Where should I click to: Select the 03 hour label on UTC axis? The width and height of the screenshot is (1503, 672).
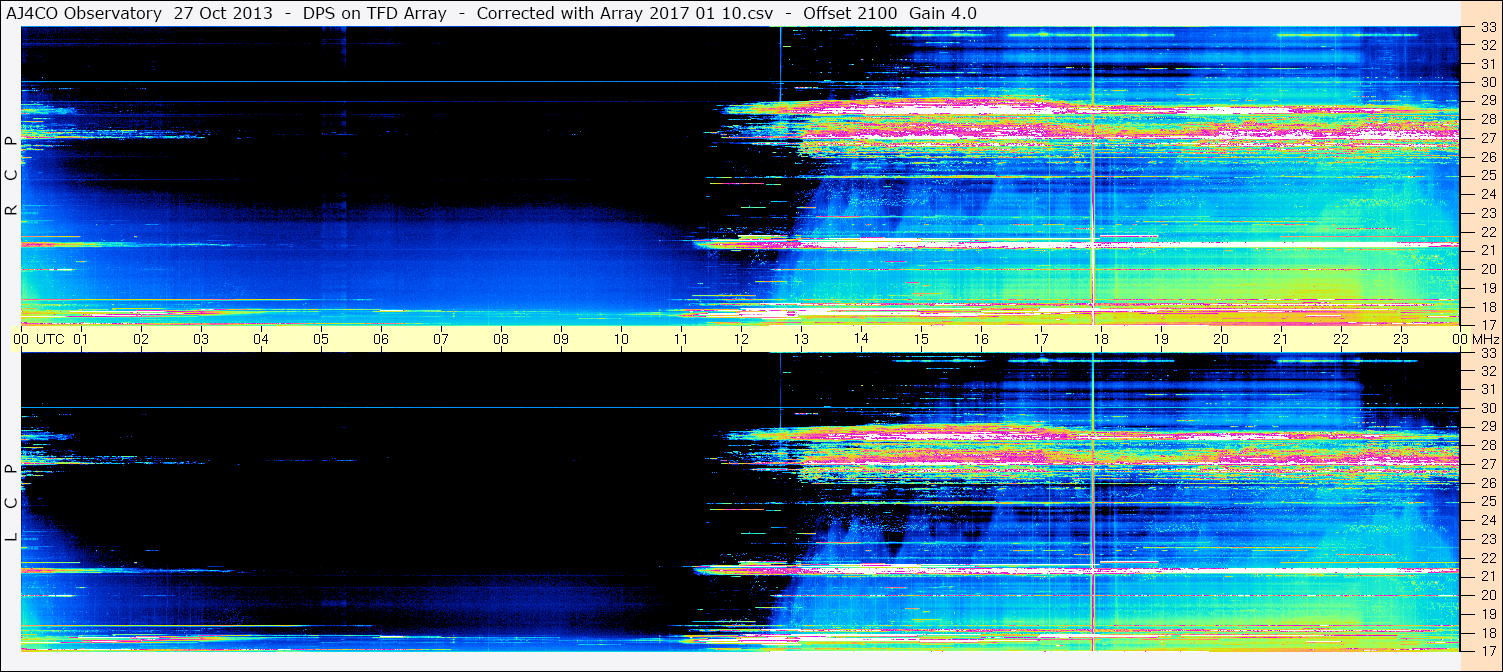click(201, 339)
